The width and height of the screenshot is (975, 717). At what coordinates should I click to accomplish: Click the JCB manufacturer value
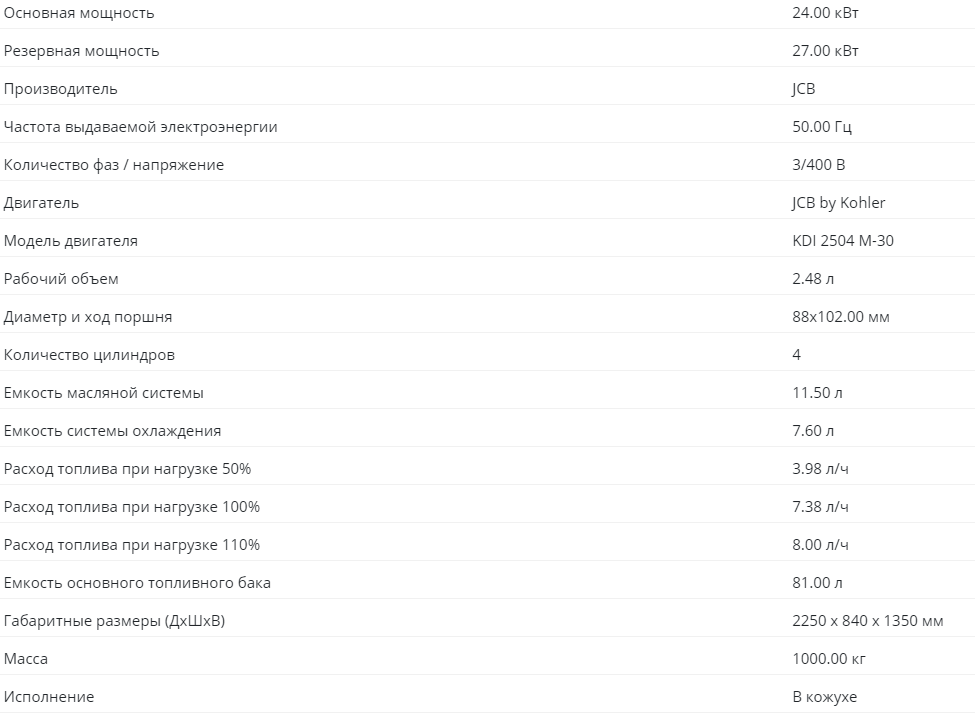[x=803, y=89]
